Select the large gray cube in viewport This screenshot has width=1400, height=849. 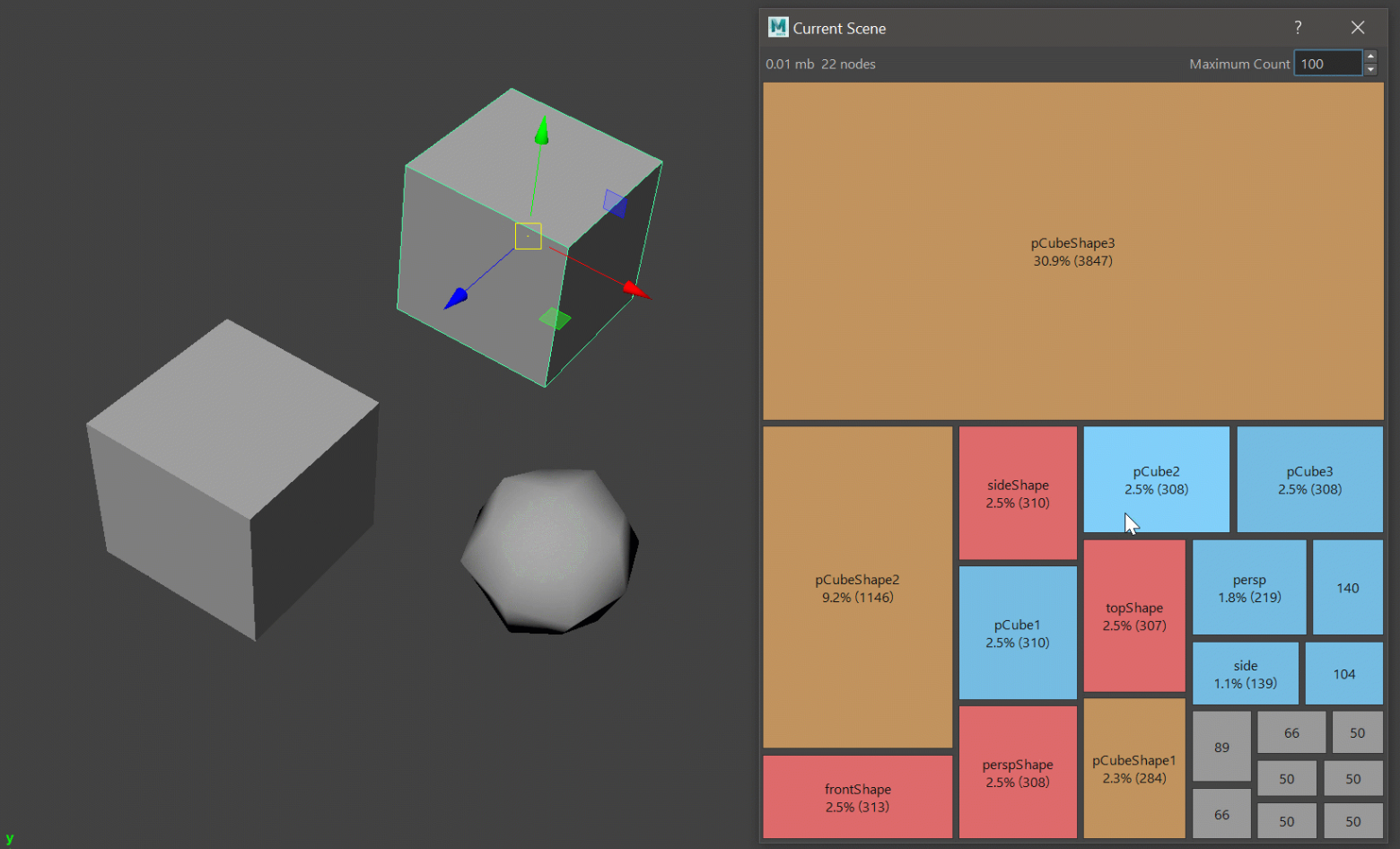point(229,476)
